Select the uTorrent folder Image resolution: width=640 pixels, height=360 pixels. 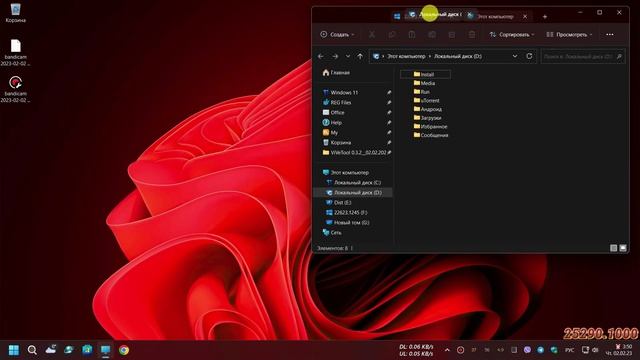[x=427, y=100]
